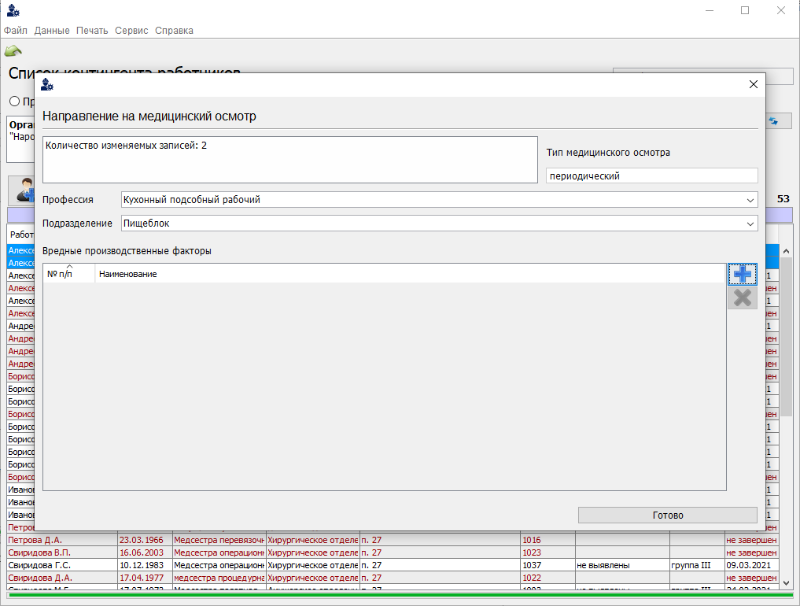The height and width of the screenshot is (606, 800).
Task: Click the Тип медицинского осмотра field
Action: point(652,176)
